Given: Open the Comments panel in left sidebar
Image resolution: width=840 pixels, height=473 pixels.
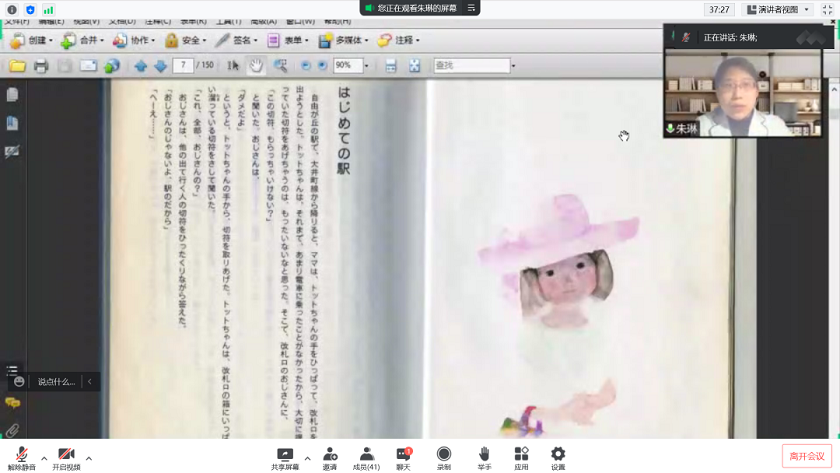Looking at the screenshot, I should tap(12, 402).
